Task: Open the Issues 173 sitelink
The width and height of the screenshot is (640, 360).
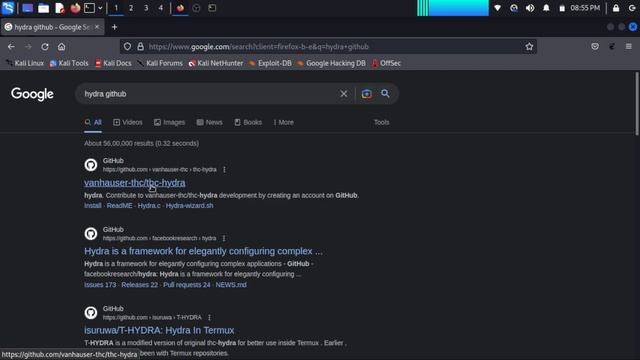Action: (100, 285)
